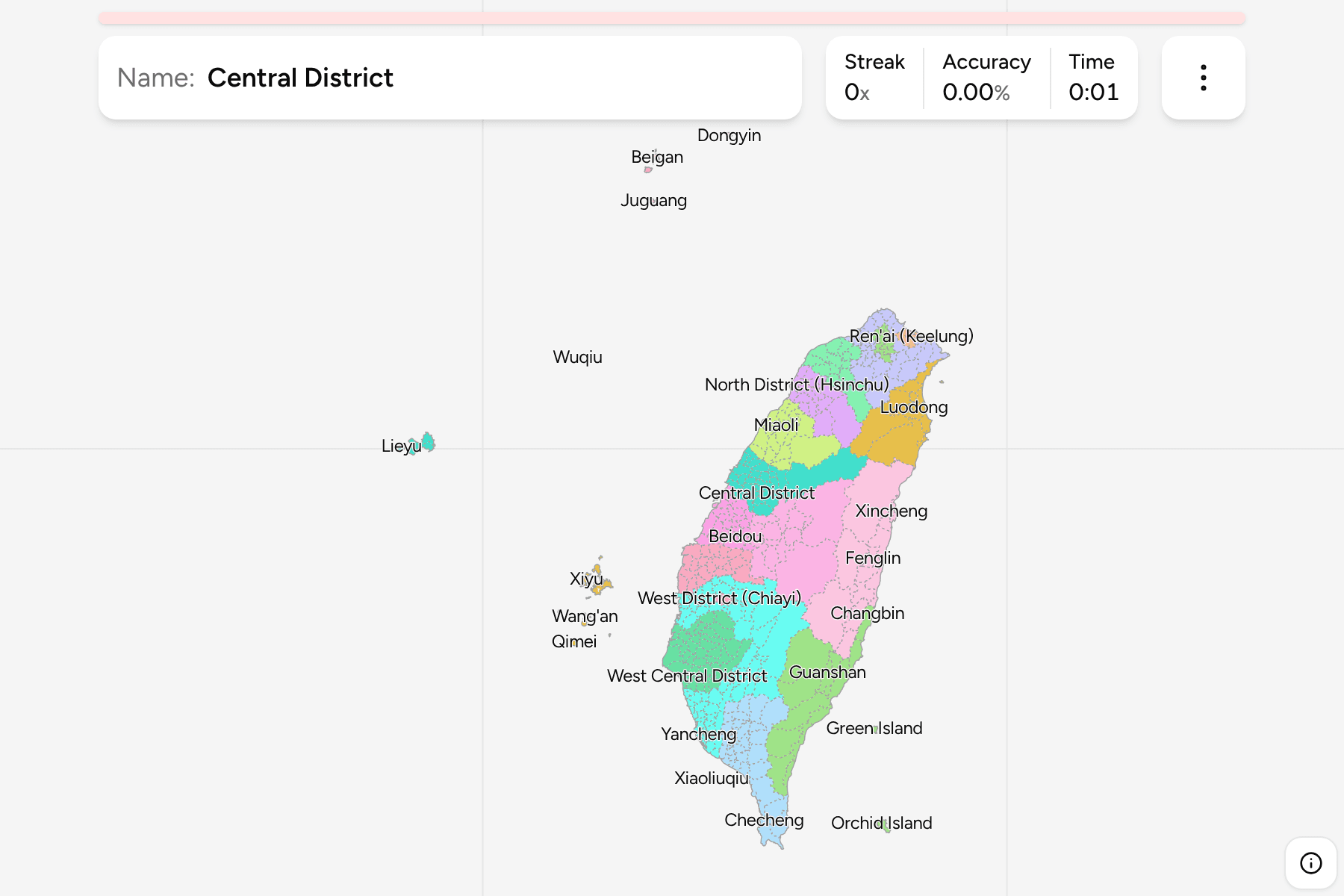Select the Xiaoliuqiu label

pyautogui.click(x=711, y=779)
